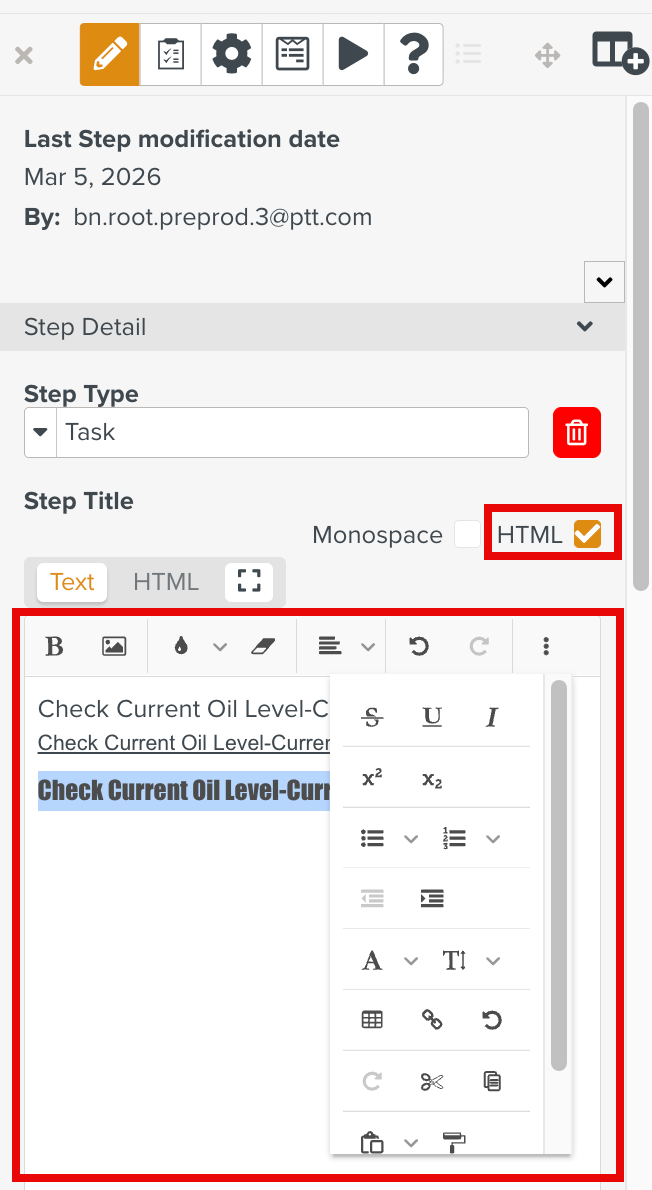Screen dimensions: 652x1190
Task: Click the red trash delete button
Action: [x=577, y=432]
